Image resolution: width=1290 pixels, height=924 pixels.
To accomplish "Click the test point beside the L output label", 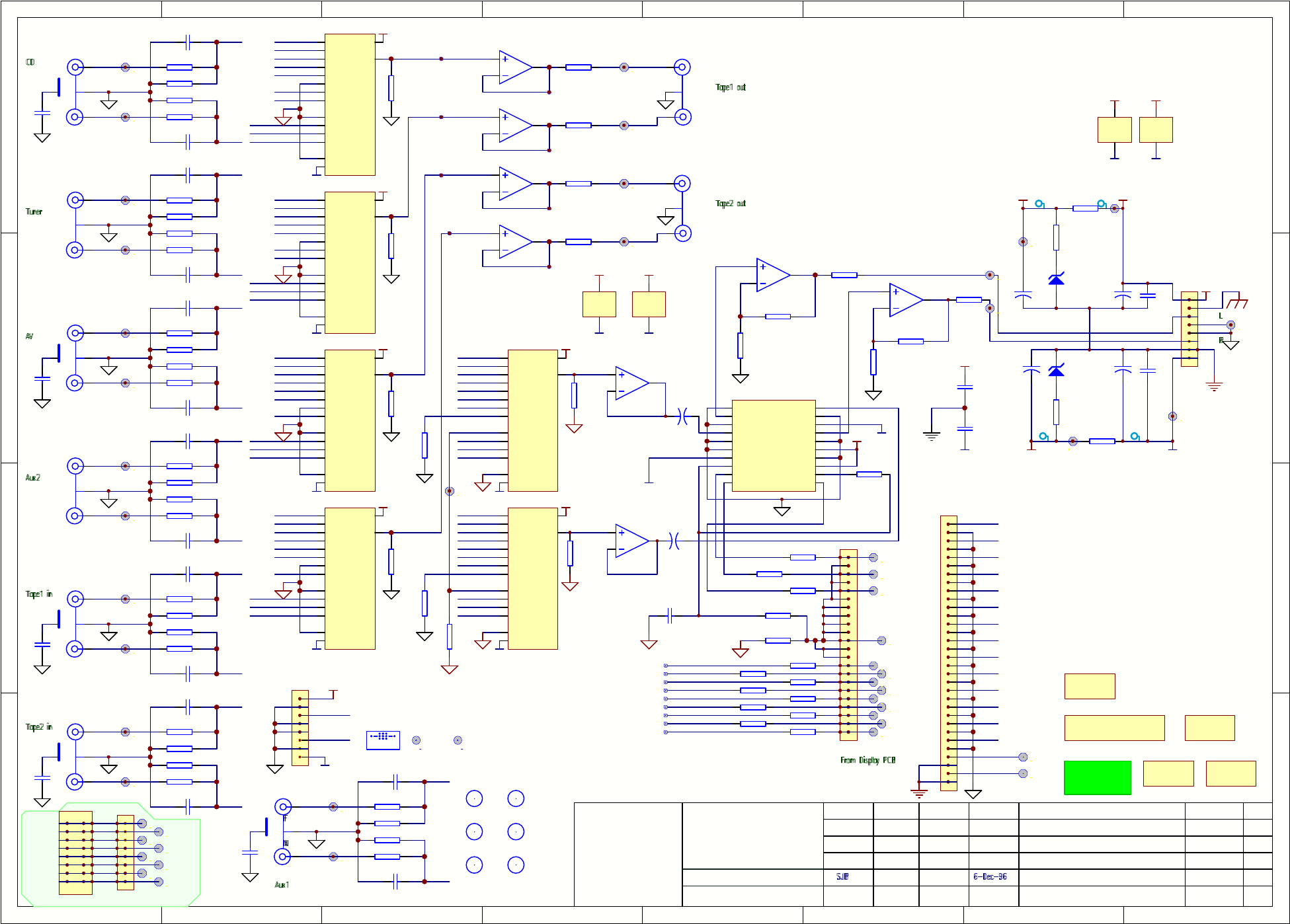I will (1230, 325).
